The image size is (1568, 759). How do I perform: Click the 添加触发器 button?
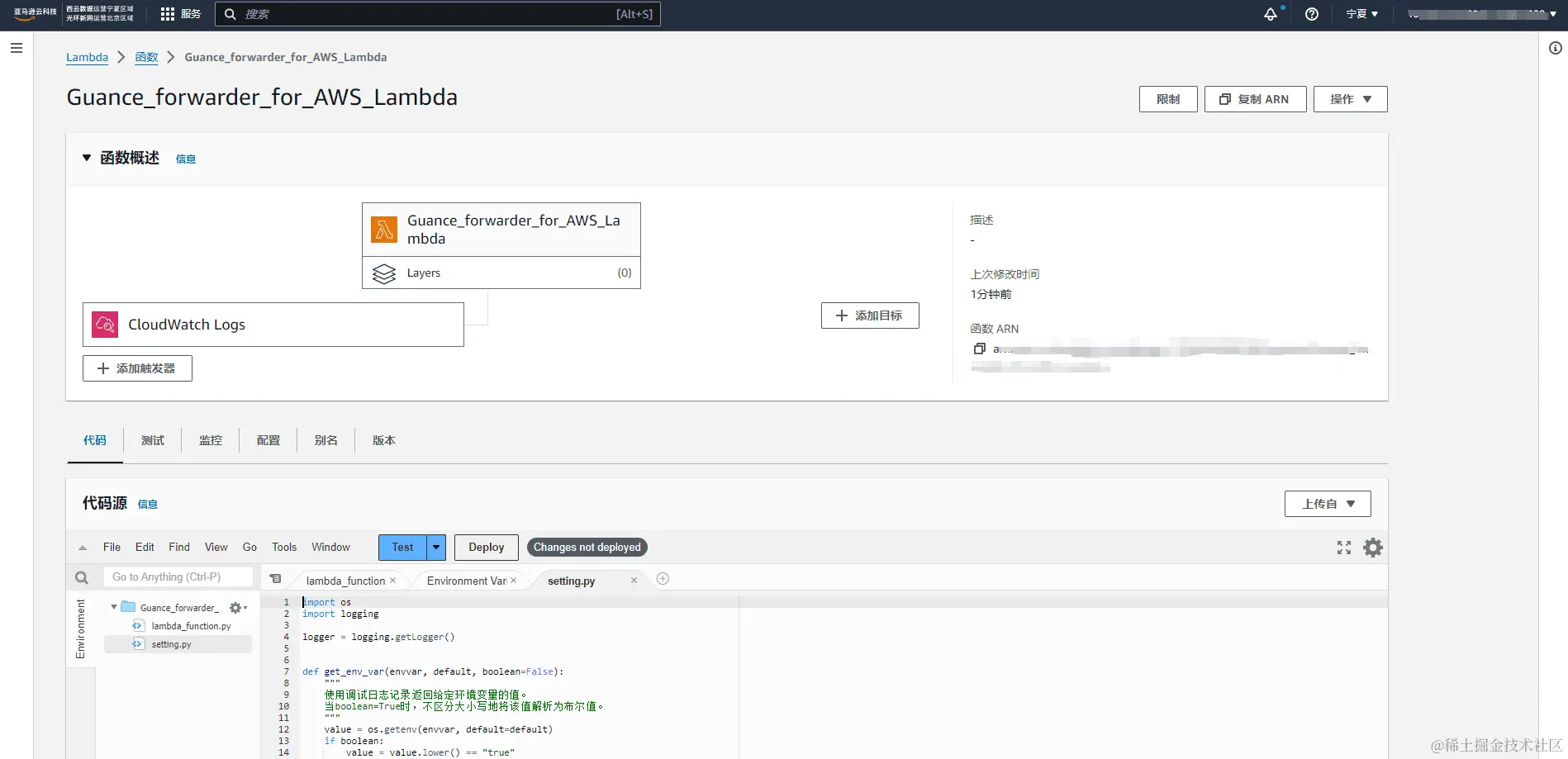coord(137,368)
